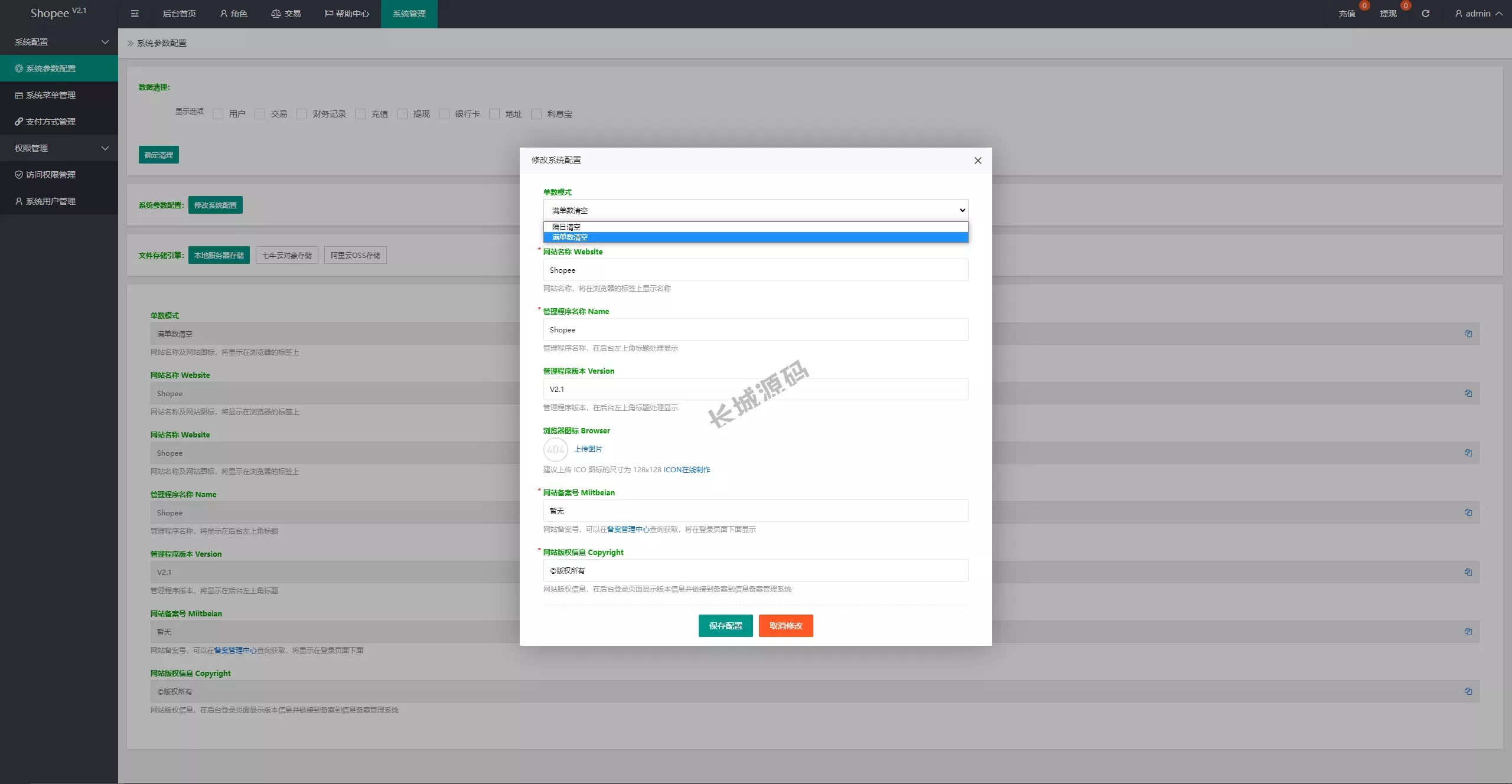Viewport: 1512px width, 784px height.
Task: Select 阿里云OSS存储 storage engine
Action: point(356,255)
